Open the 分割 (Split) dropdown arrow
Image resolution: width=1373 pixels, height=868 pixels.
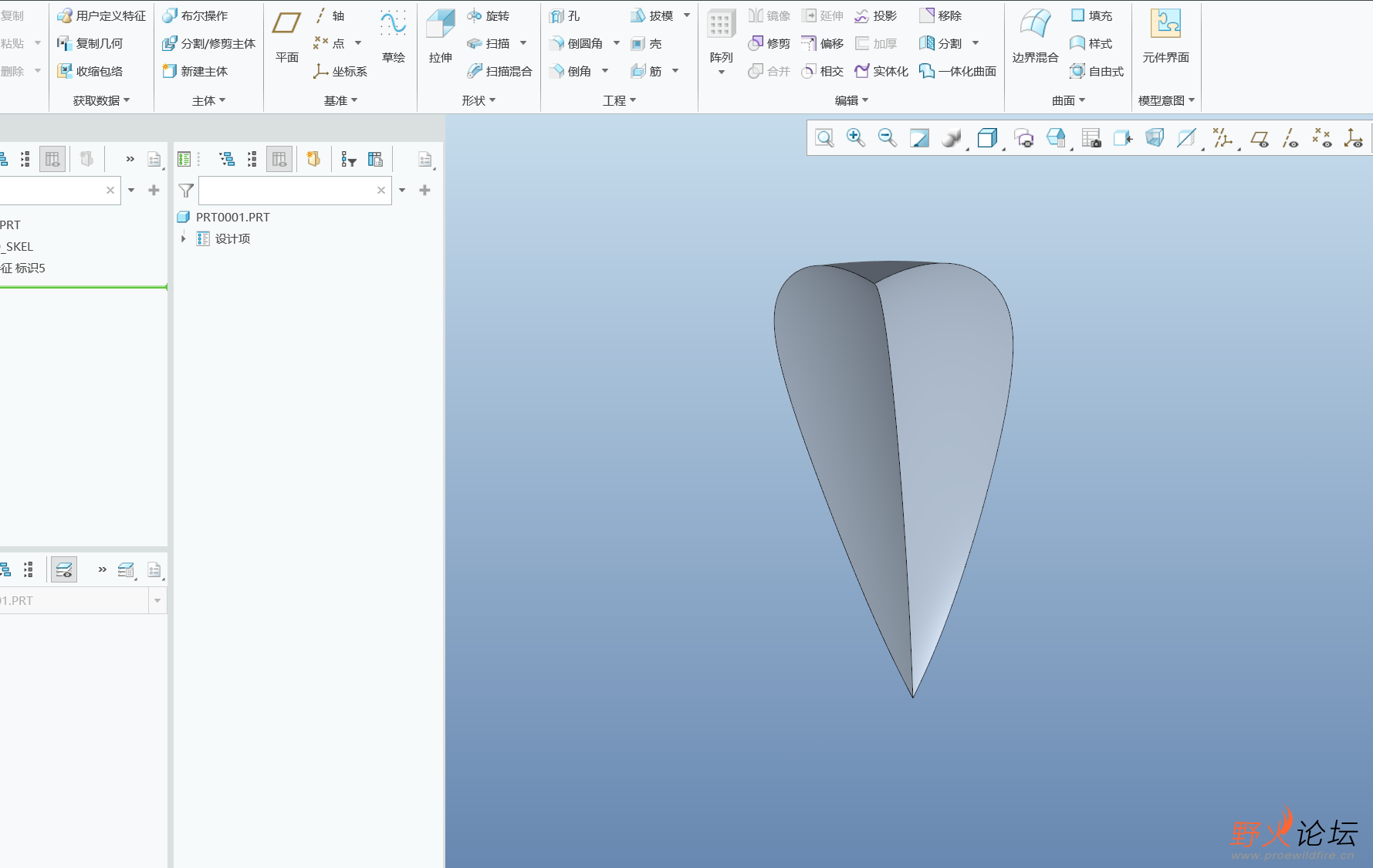pyautogui.click(x=976, y=43)
